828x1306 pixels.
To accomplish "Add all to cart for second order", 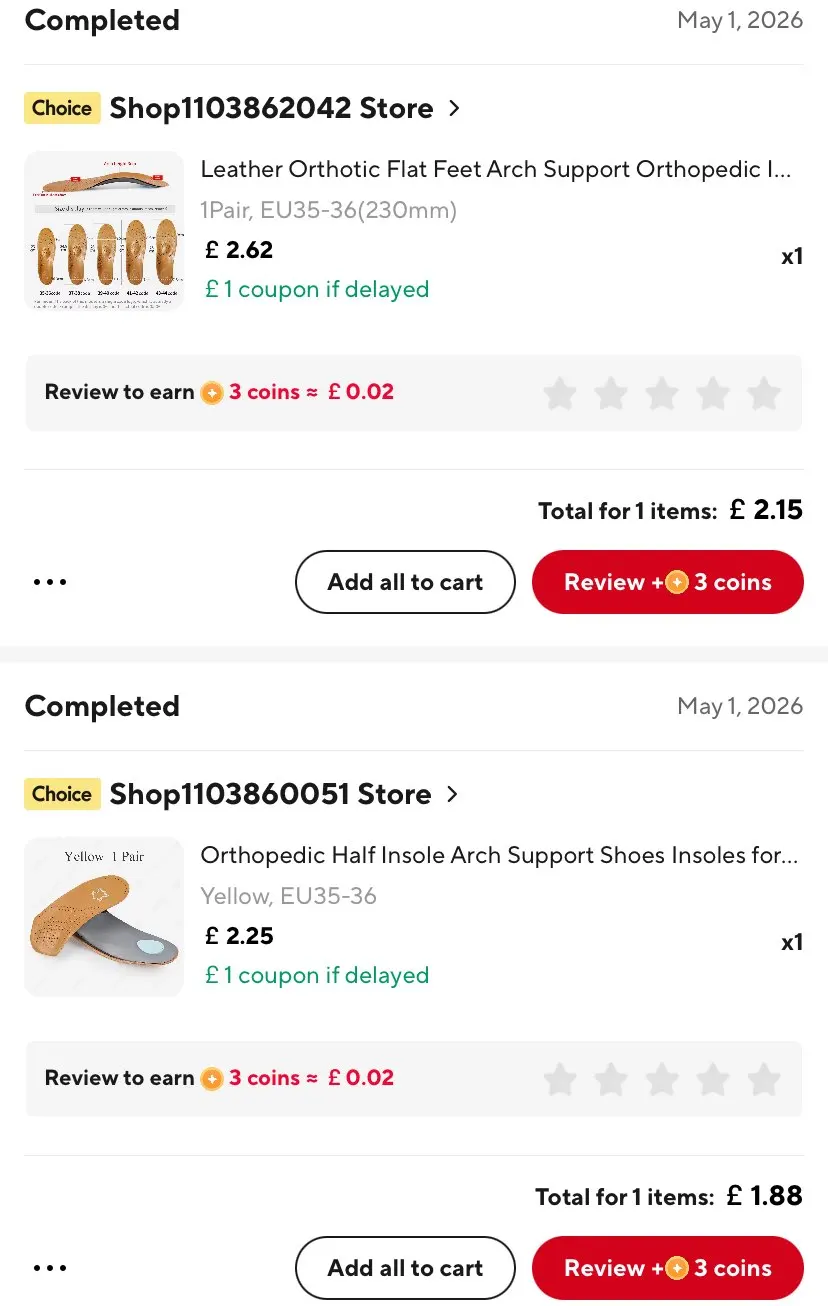I will tap(405, 1268).
